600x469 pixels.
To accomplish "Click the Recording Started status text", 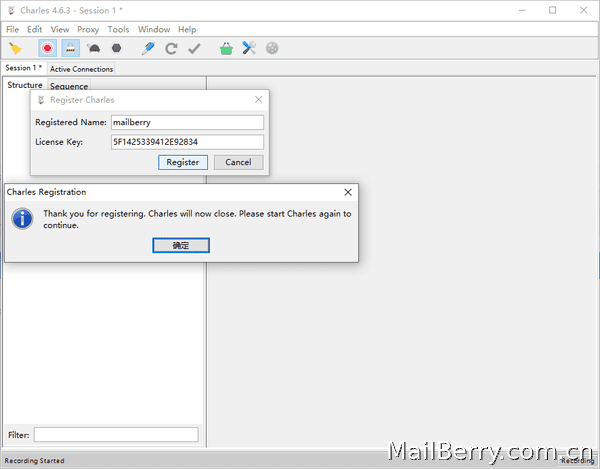I will (34, 461).
